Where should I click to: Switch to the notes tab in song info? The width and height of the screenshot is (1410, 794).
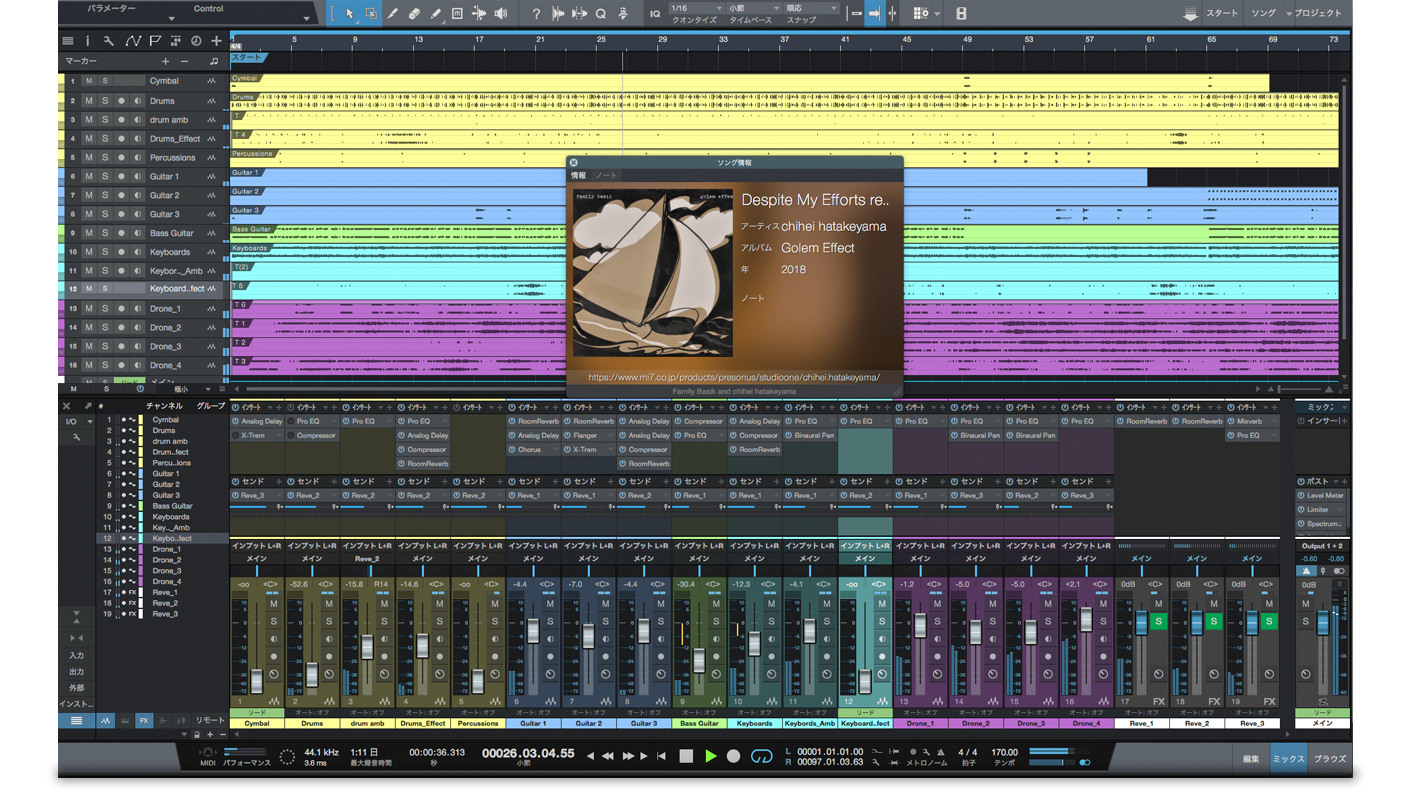tap(607, 176)
